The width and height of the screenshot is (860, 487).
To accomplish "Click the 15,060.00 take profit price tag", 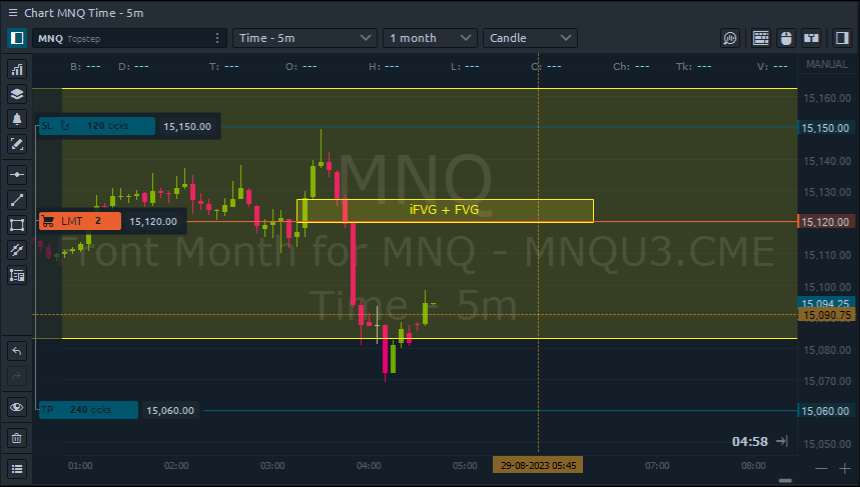I will 171,410.
